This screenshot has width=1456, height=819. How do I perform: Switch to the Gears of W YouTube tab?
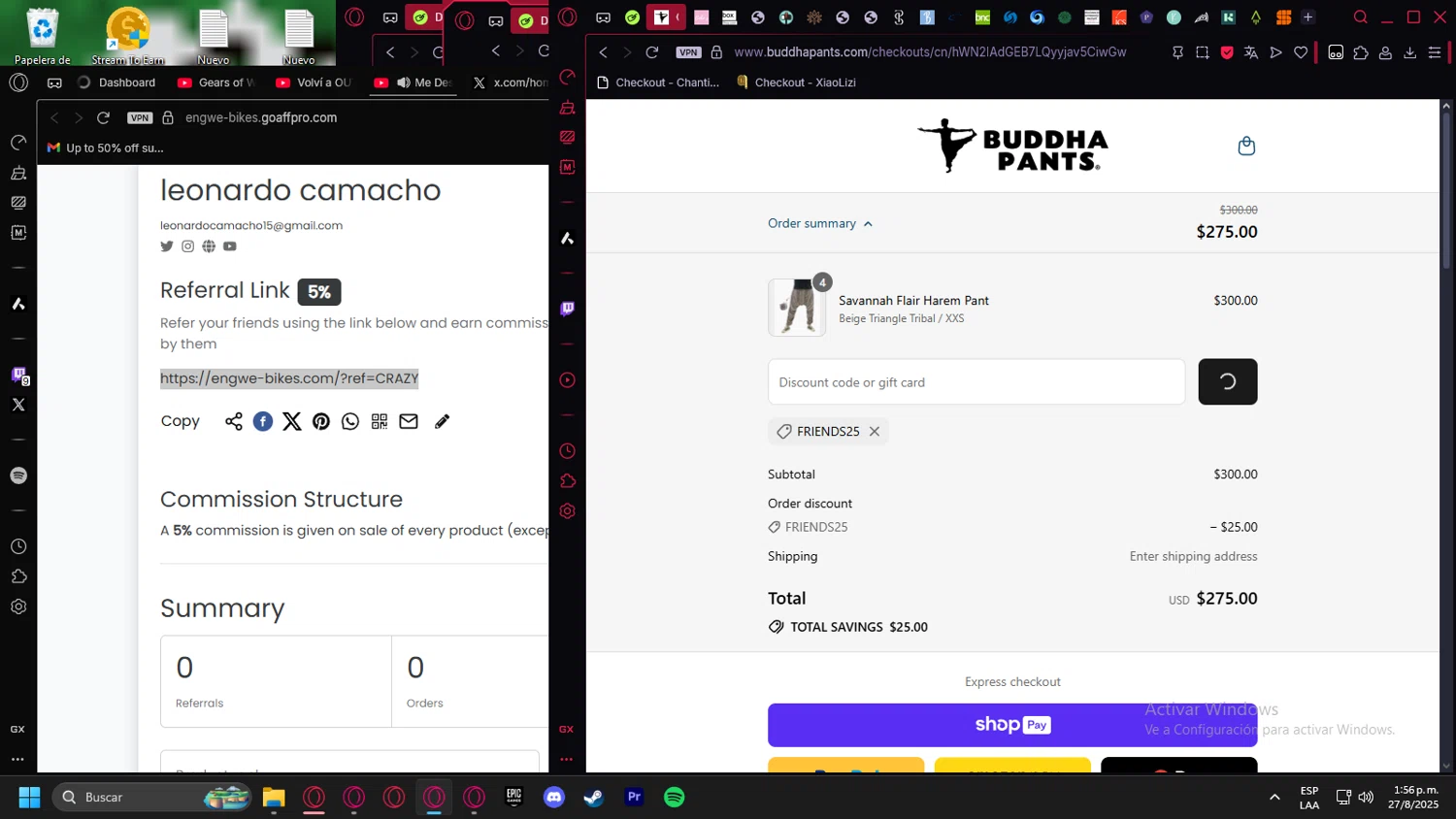(x=216, y=82)
